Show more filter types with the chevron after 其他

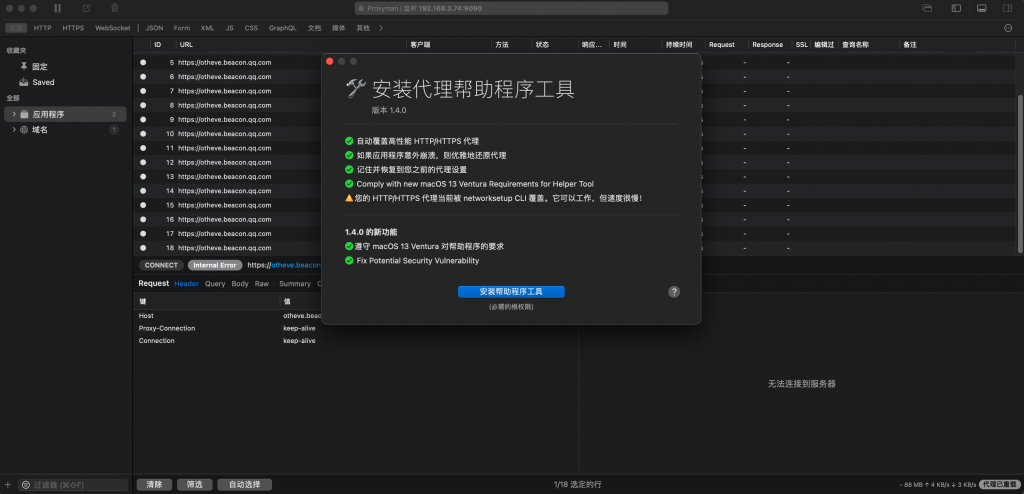[x=381, y=28]
